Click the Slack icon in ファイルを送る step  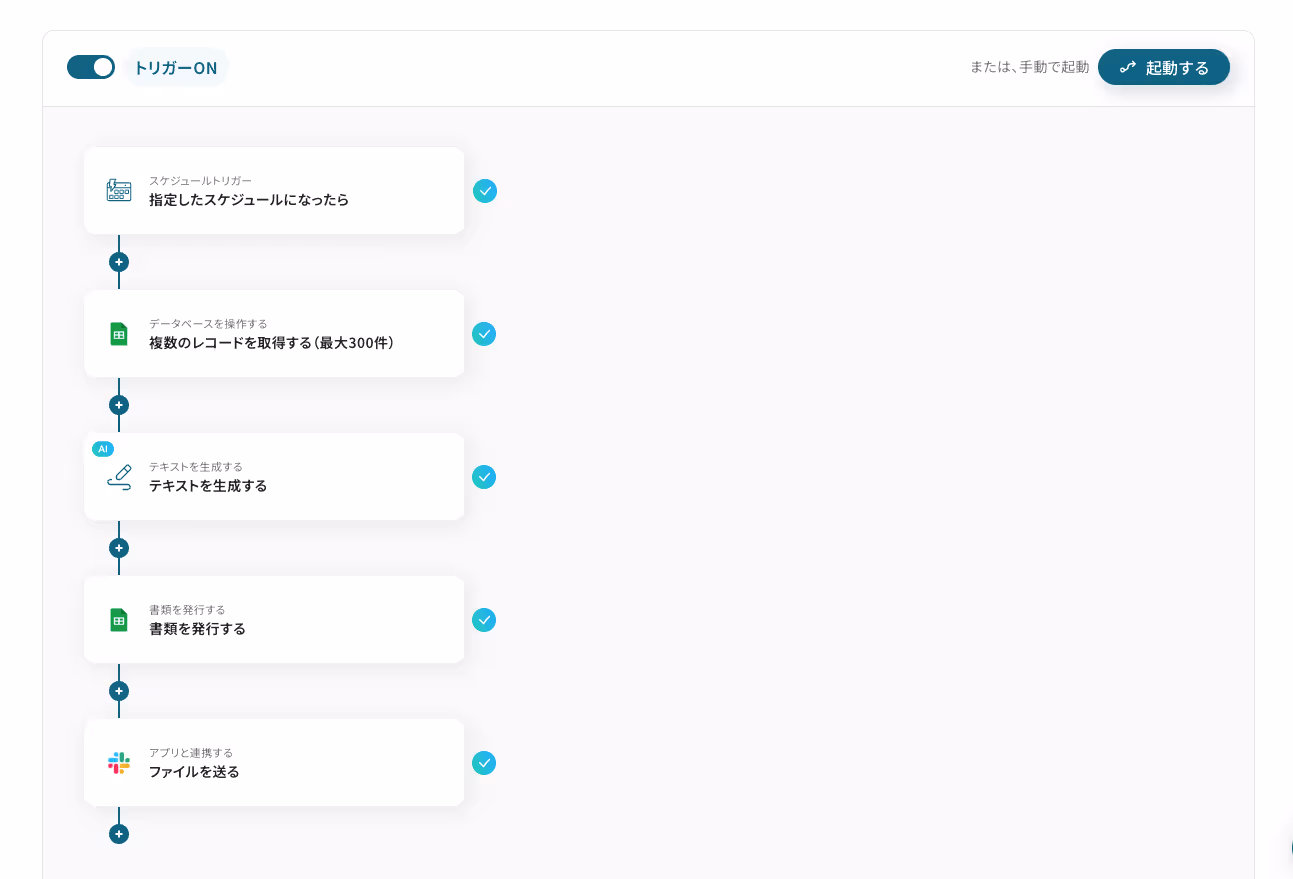pyautogui.click(x=119, y=763)
